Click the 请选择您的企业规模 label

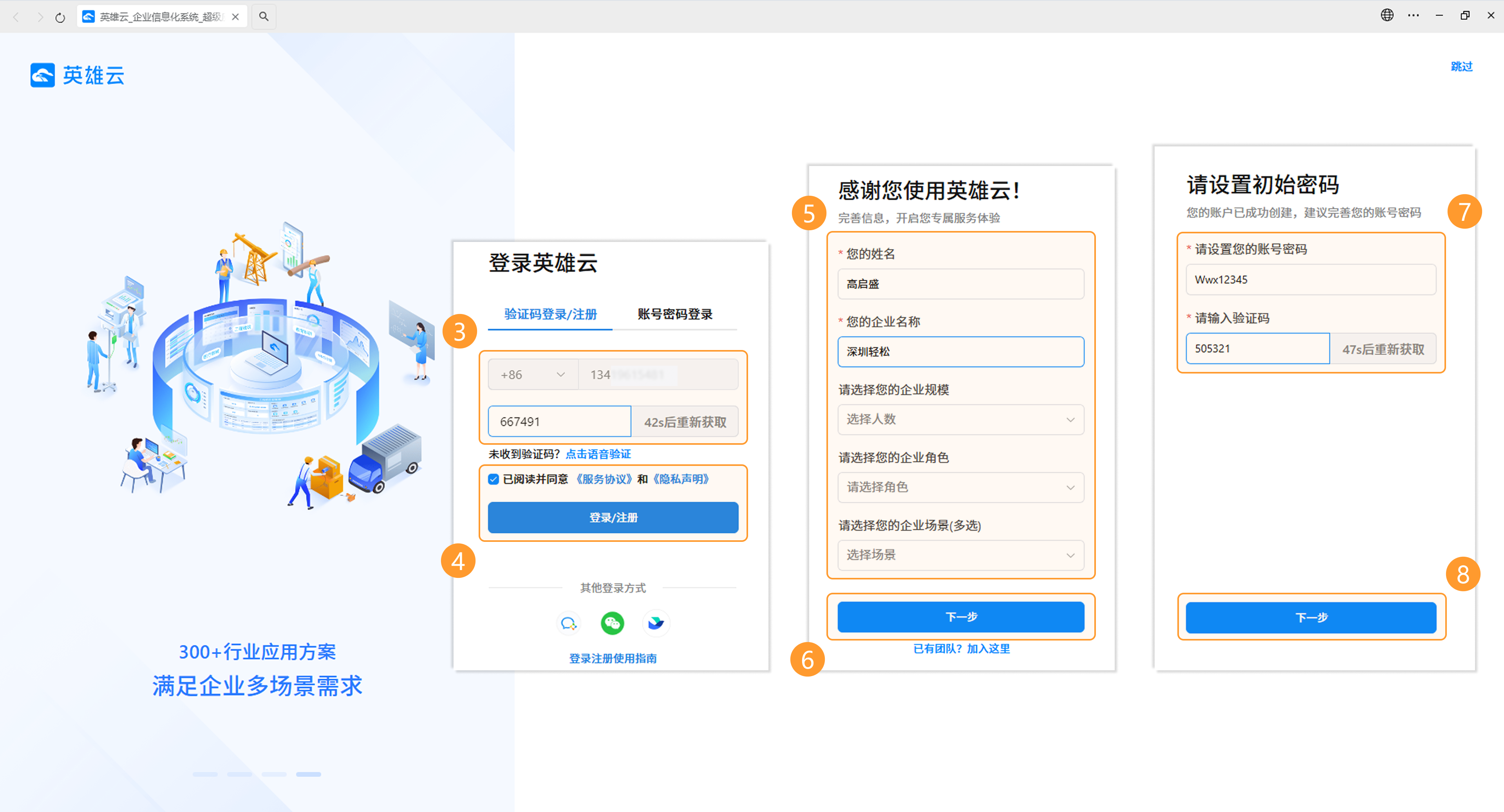coord(893,390)
